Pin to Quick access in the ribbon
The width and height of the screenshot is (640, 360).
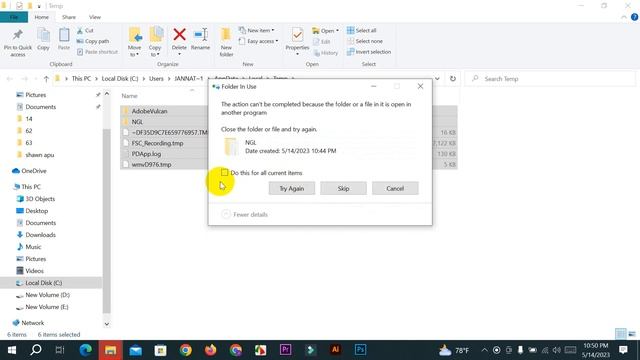pos(18,43)
